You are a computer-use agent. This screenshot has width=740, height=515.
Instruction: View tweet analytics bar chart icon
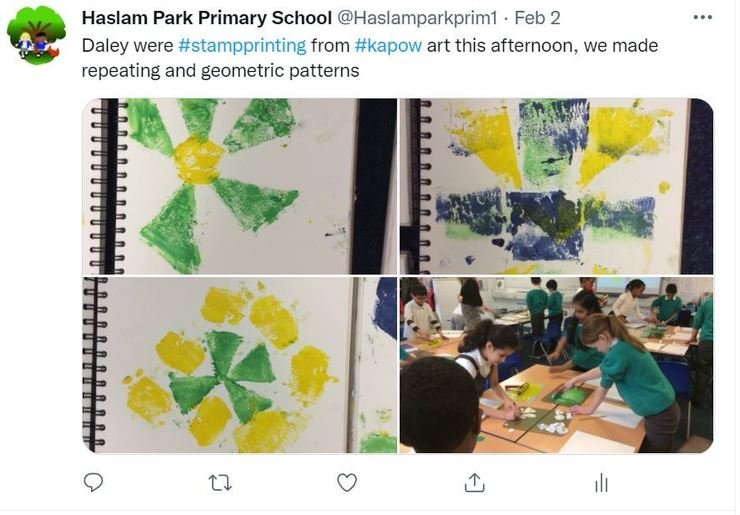pyautogui.click(x=601, y=483)
